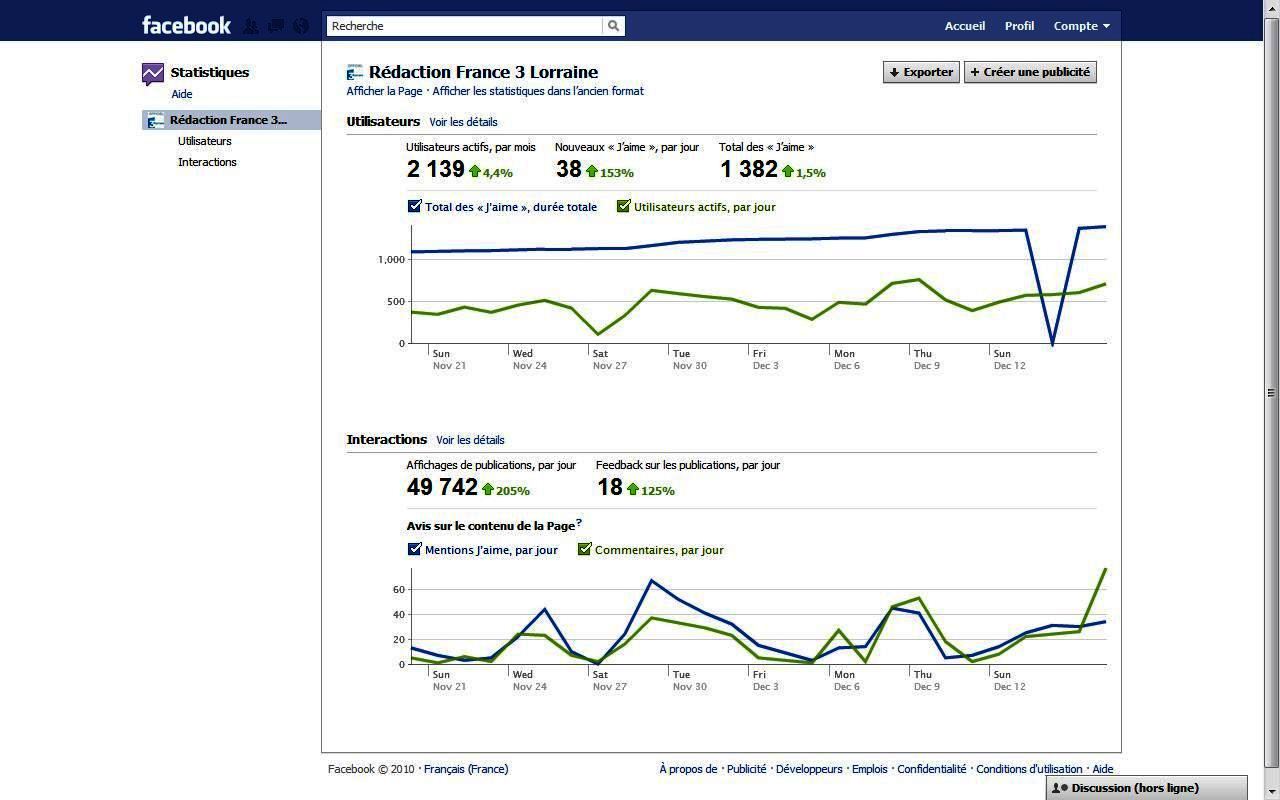
Task: Select Interactions in the left sidebar
Action: coord(207,162)
